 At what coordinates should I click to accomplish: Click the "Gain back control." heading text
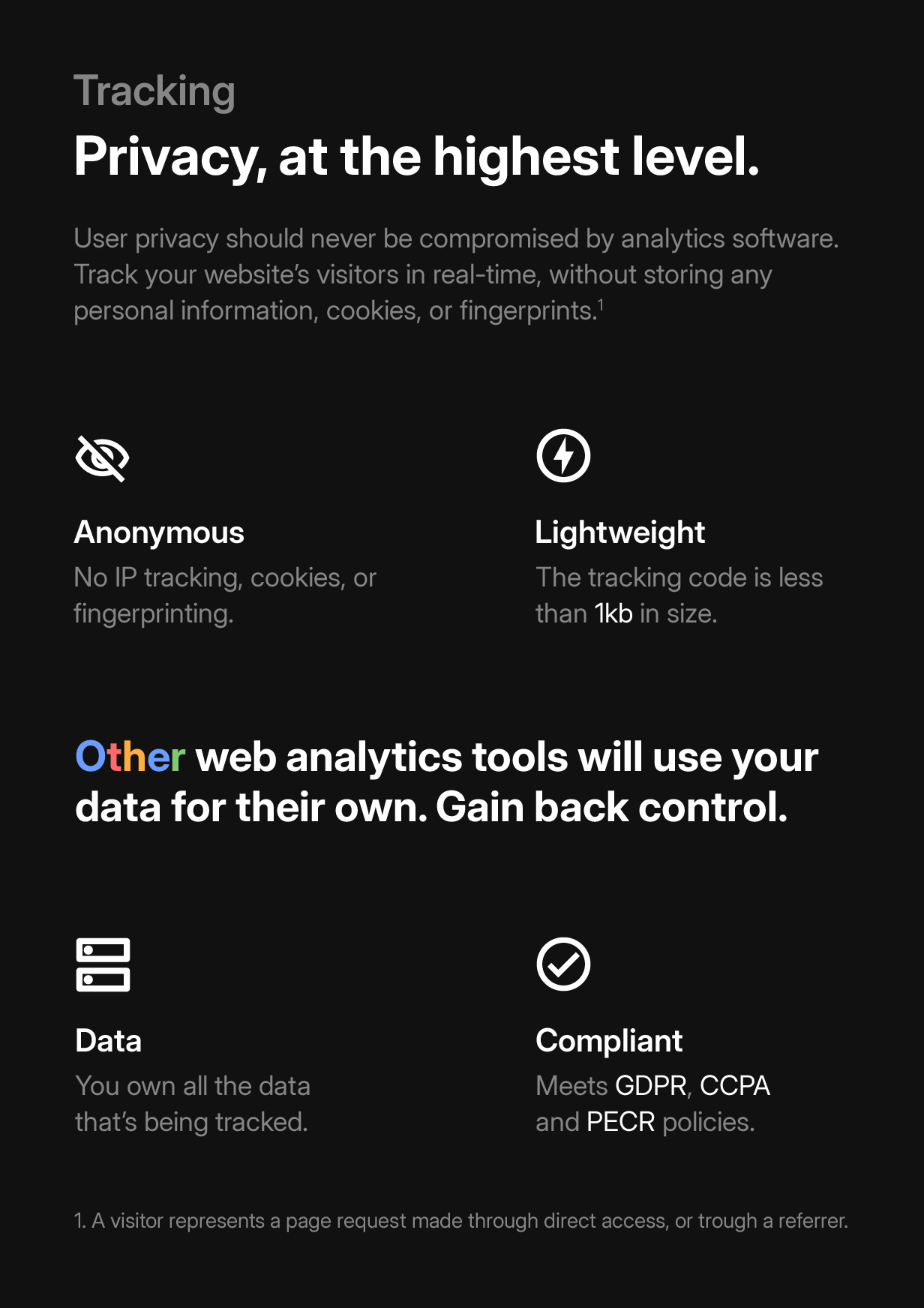point(611,808)
